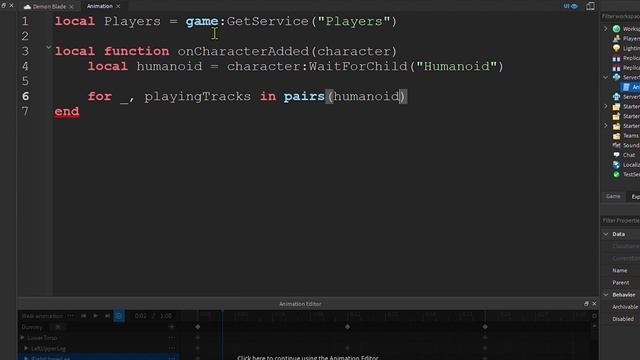Screen dimensions: 640x360
Task: Expand the Lower Torso animation track
Action: 22,338
